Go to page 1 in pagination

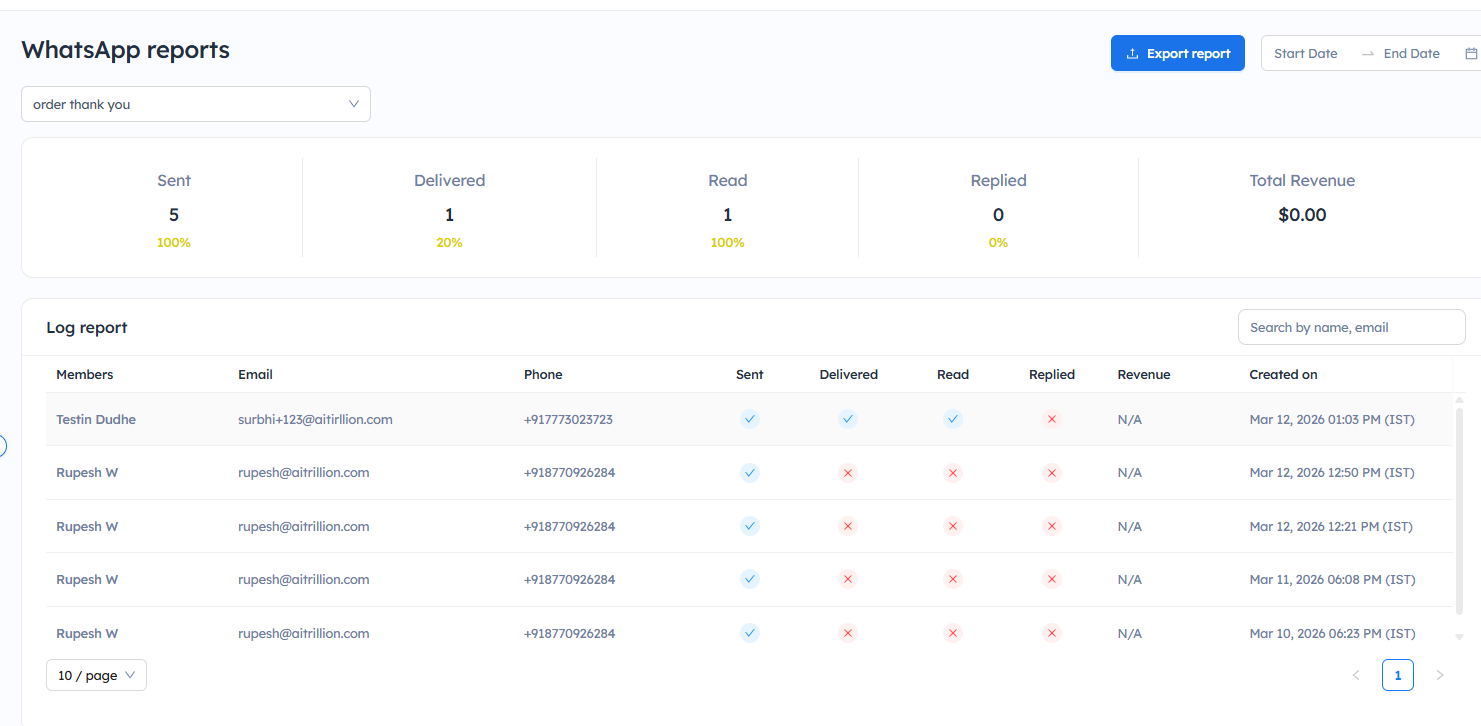pyautogui.click(x=1397, y=676)
